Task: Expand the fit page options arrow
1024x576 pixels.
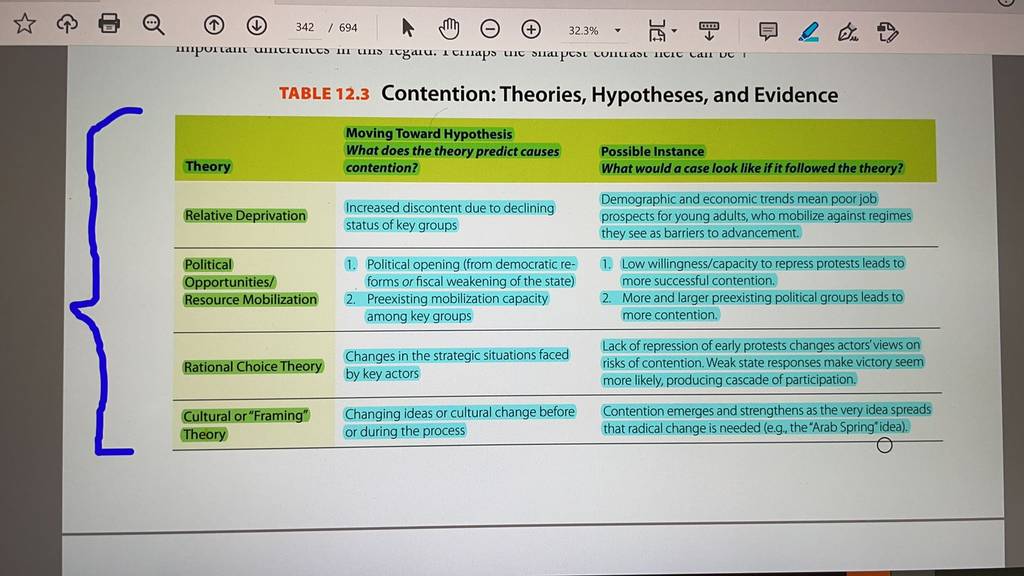Action: 674,31
